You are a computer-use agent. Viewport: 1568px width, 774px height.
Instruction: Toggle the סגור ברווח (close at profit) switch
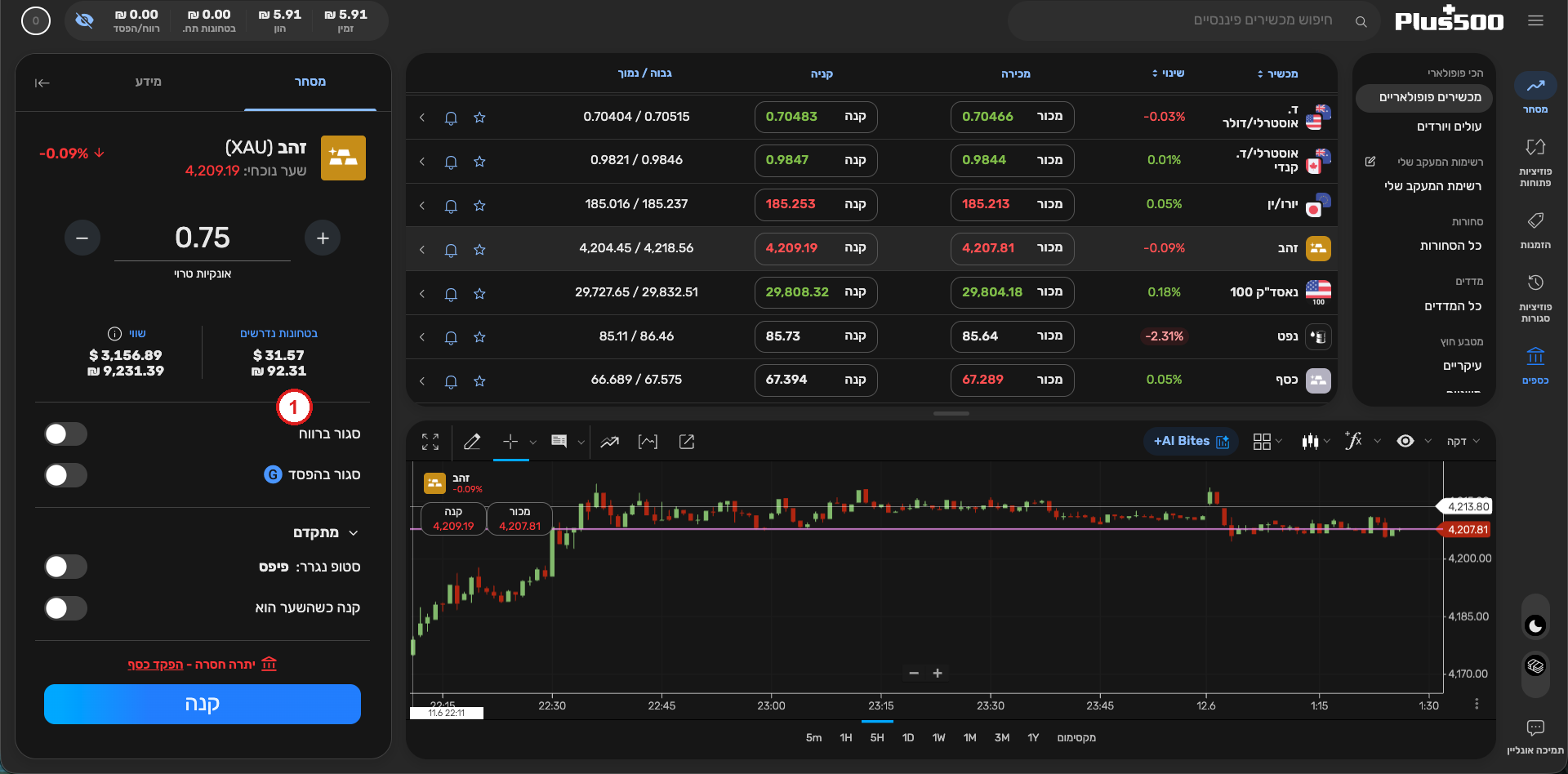65,434
